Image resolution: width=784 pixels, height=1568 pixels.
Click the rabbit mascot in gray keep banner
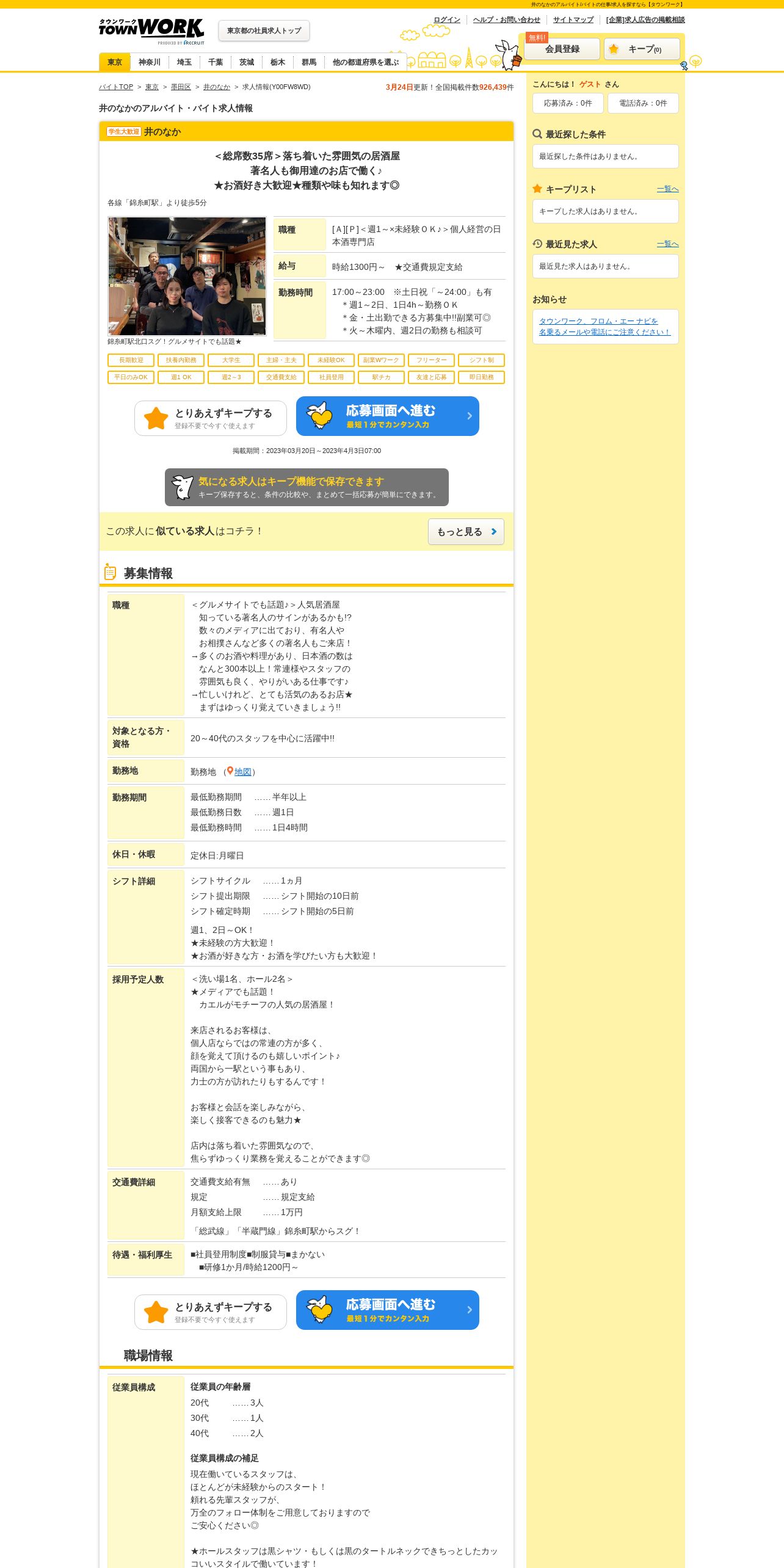point(182,487)
